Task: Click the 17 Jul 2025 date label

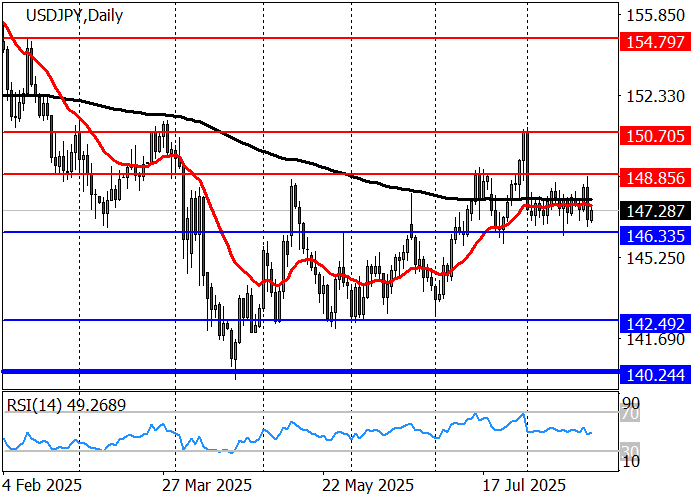Action: tap(525, 485)
